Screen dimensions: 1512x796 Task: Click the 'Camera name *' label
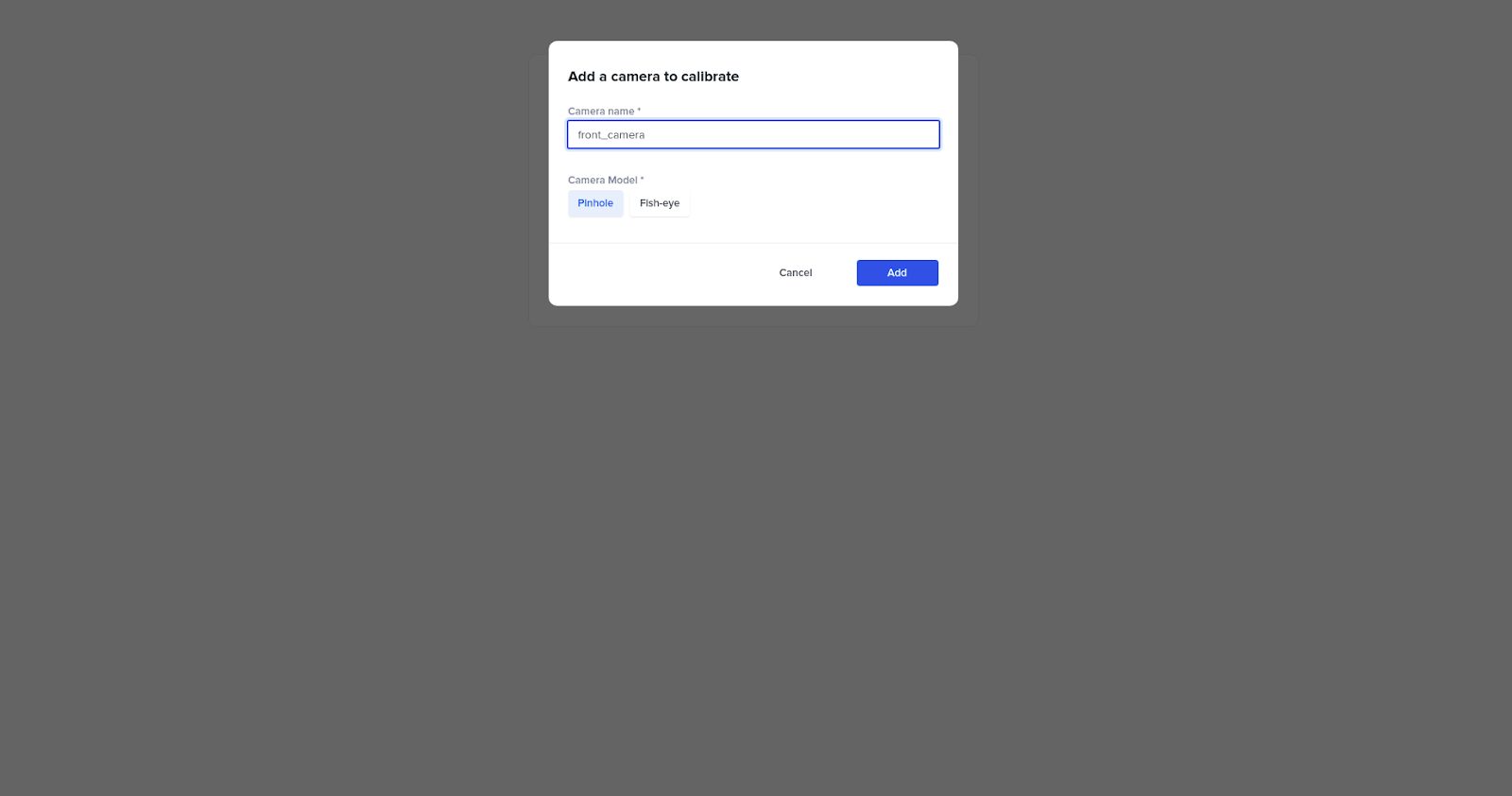point(604,111)
